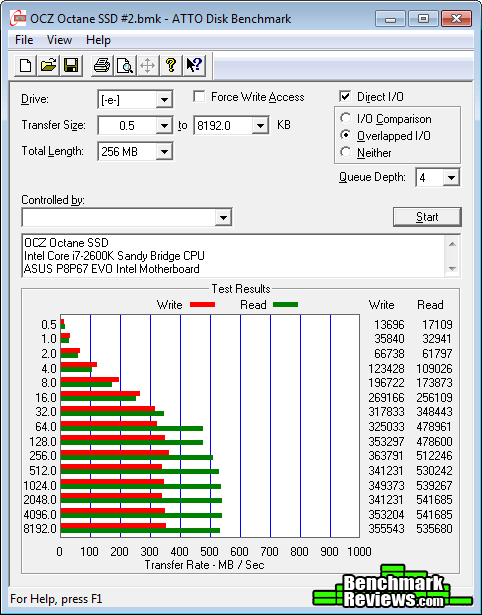Click scroll up arrow in description box
Screen dimensions: 482x615
[x=452, y=244]
